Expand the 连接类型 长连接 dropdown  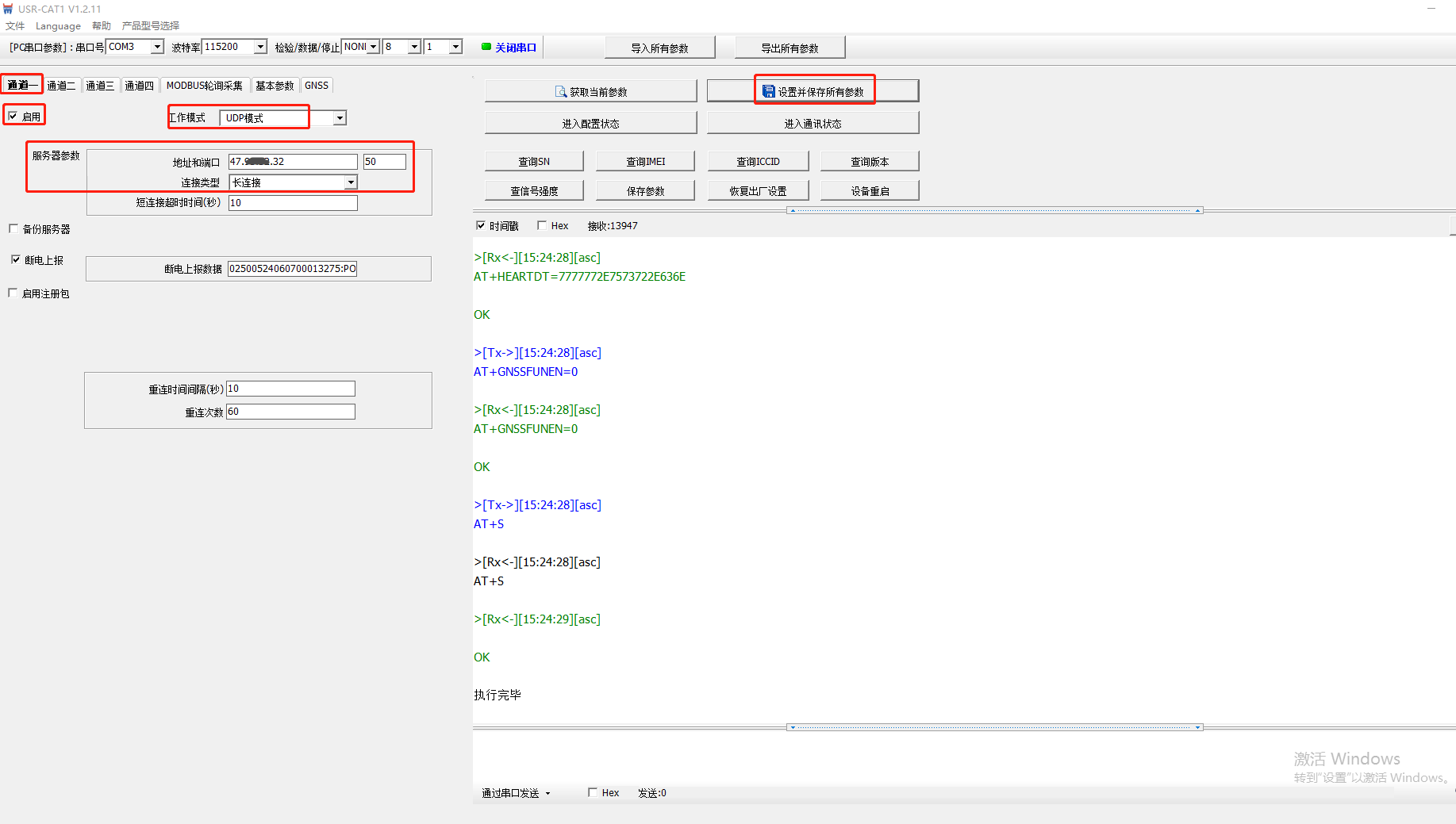click(350, 182)
